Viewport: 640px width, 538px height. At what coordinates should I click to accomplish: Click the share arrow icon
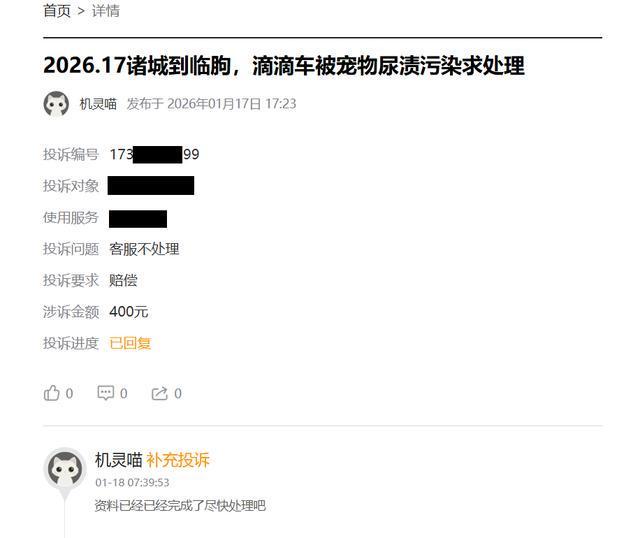click(x=160, y=393)
